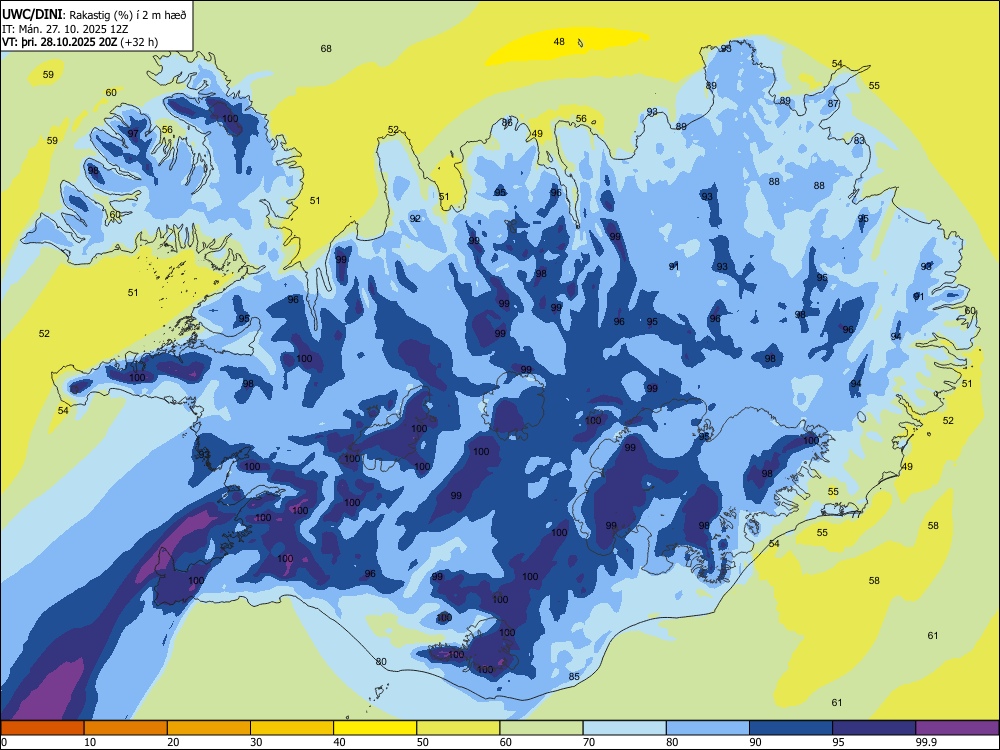1000x750 pixels.
Task: Click the humidity value '68' on the map
Action: (x=326, y=48)
